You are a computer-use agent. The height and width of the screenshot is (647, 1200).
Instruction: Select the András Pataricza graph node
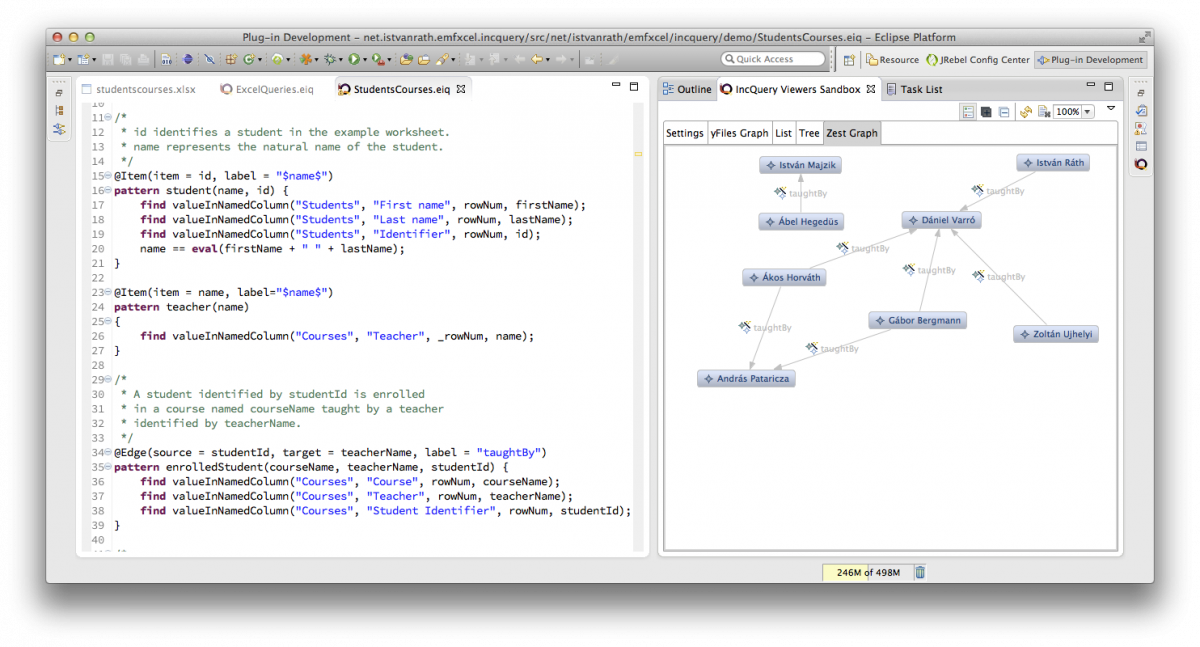pyautogui.click(x=746, y=379)
